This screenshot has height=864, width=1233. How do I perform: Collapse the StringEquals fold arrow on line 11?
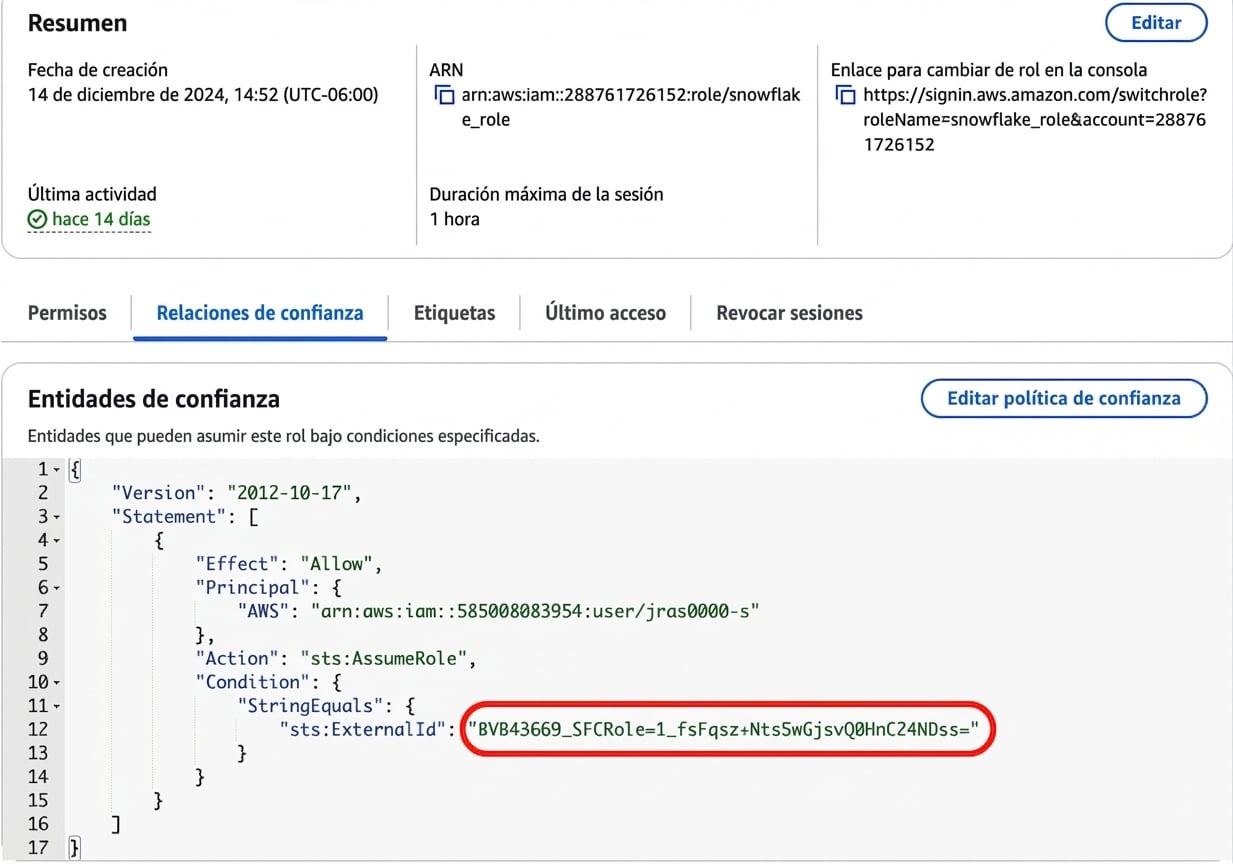(56, 706)
